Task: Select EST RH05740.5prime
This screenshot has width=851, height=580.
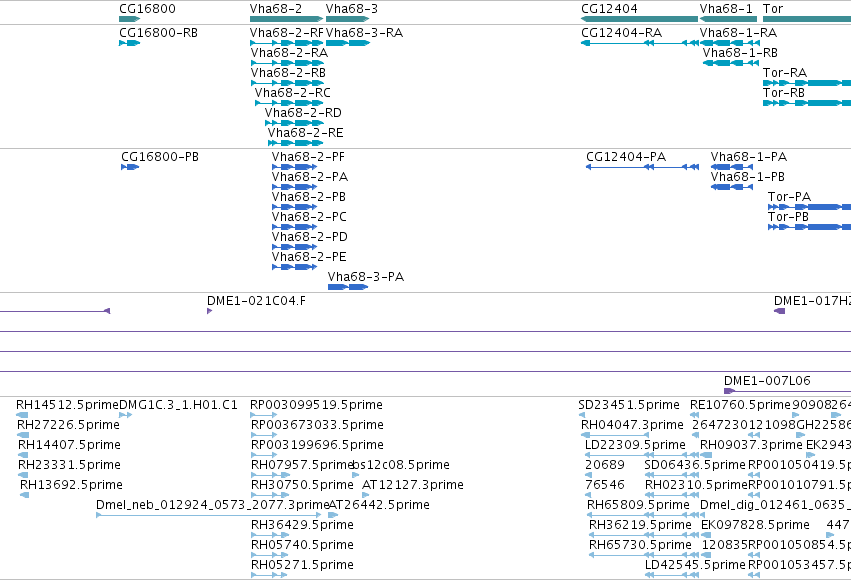Action: (x=302, y=546)
